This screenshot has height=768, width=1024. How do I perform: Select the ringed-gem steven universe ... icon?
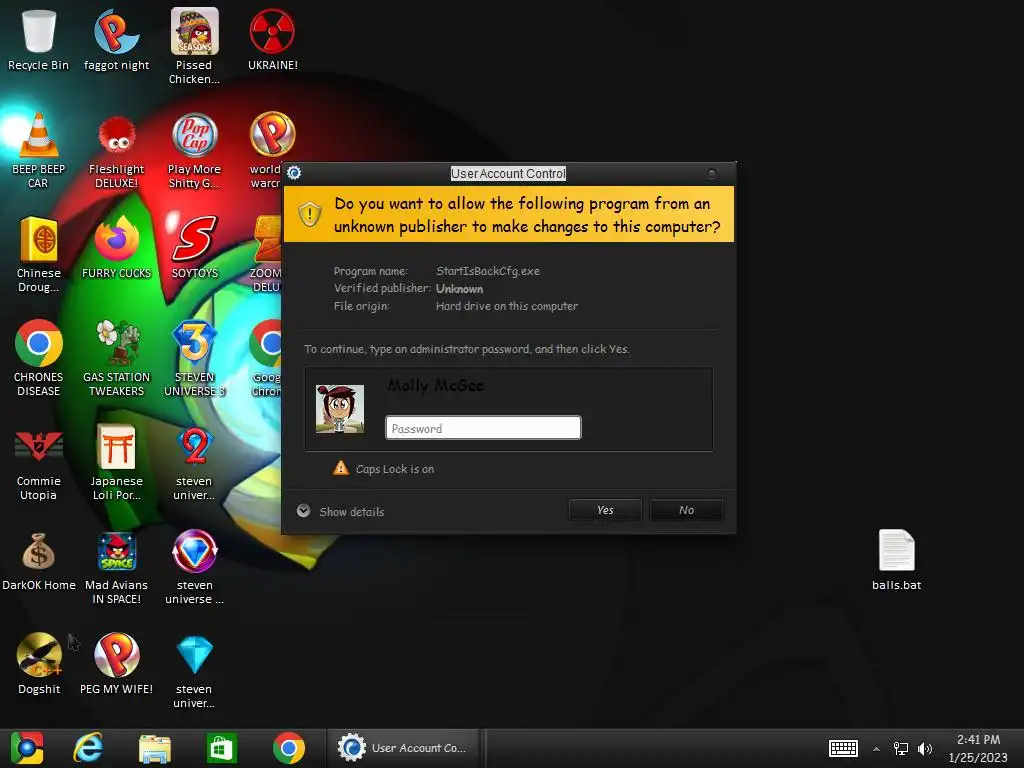194,567
